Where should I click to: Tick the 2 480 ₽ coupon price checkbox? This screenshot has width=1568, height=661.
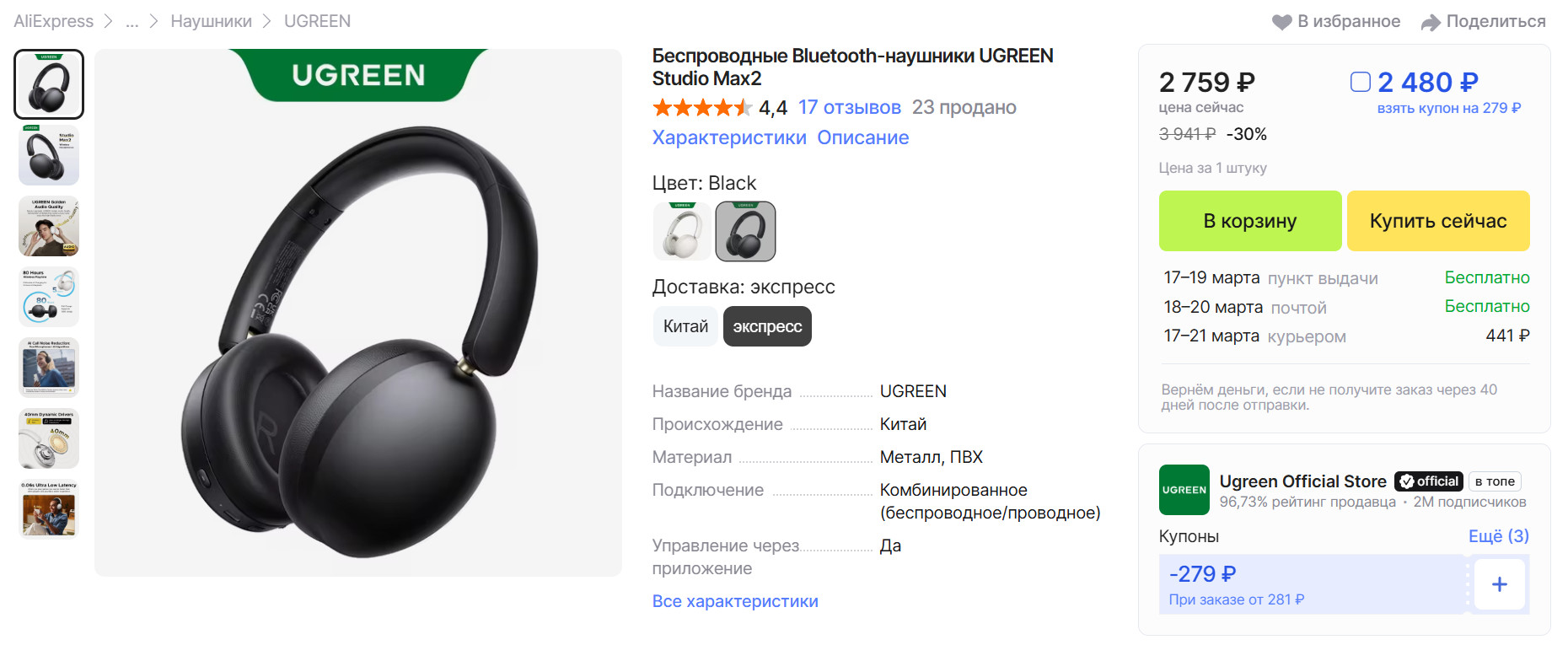point(1360,82)
